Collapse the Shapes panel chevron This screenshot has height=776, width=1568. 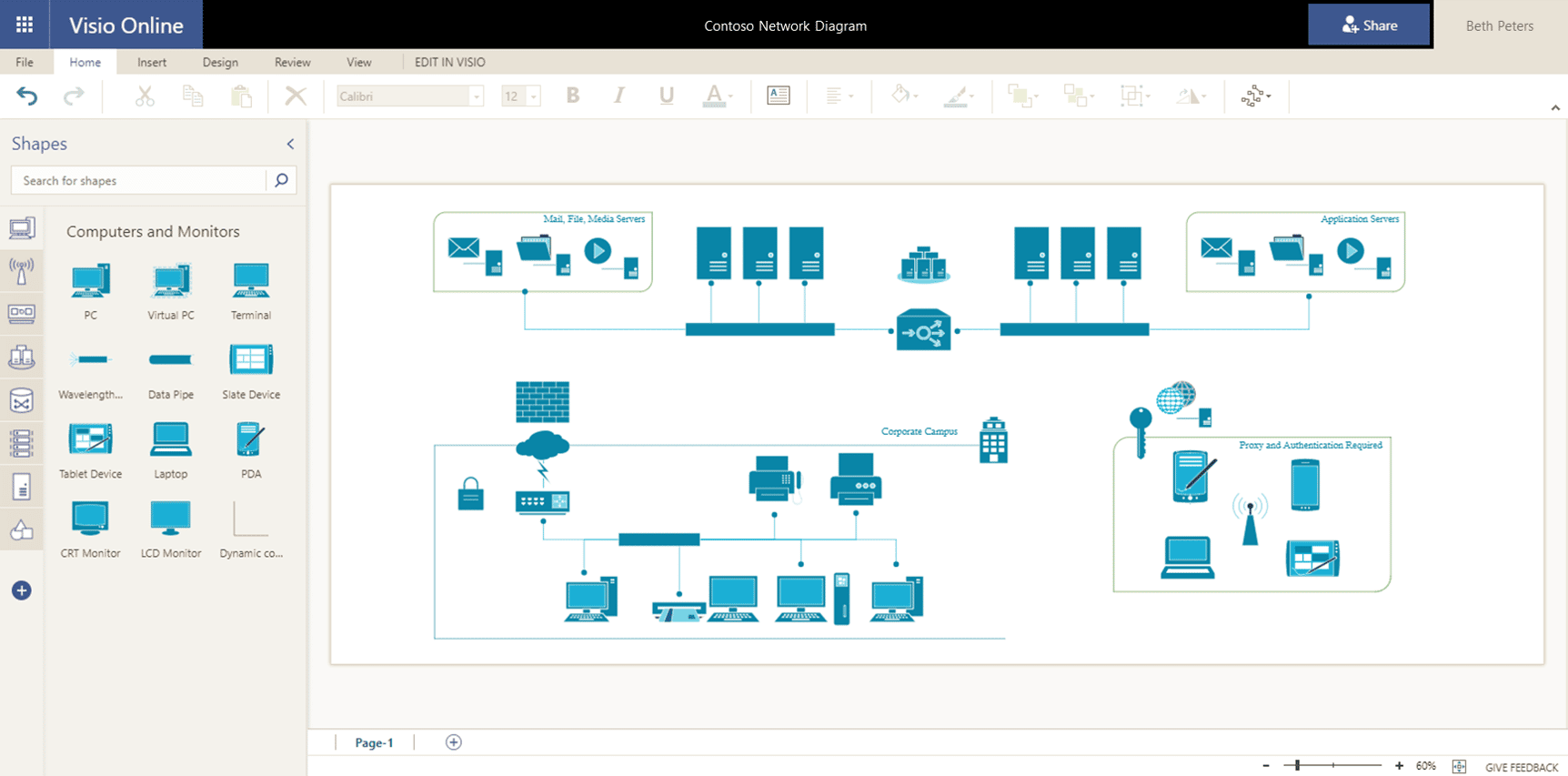point(290,144)
